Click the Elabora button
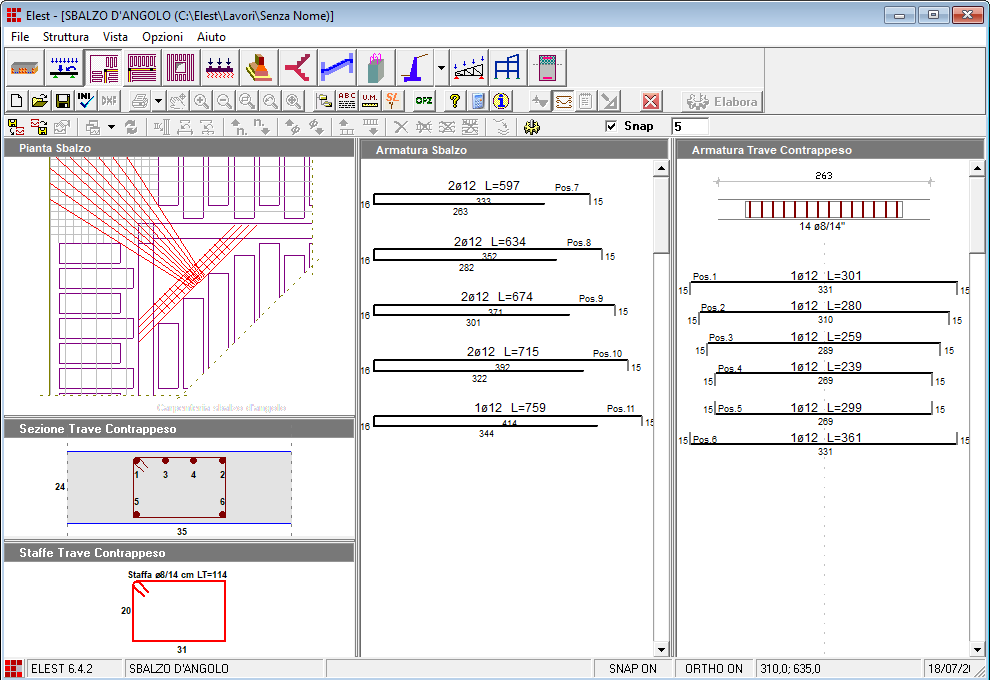990x680 pixels. (722, 101)
